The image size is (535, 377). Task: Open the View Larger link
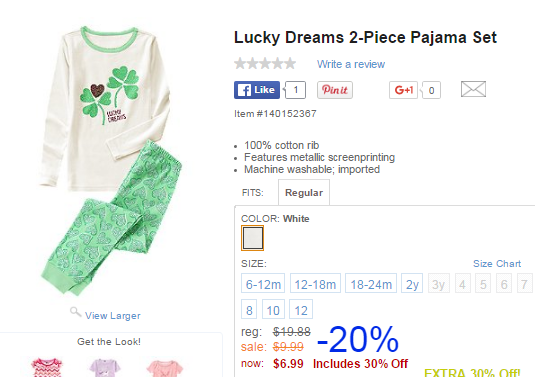[x=113, y=316]
